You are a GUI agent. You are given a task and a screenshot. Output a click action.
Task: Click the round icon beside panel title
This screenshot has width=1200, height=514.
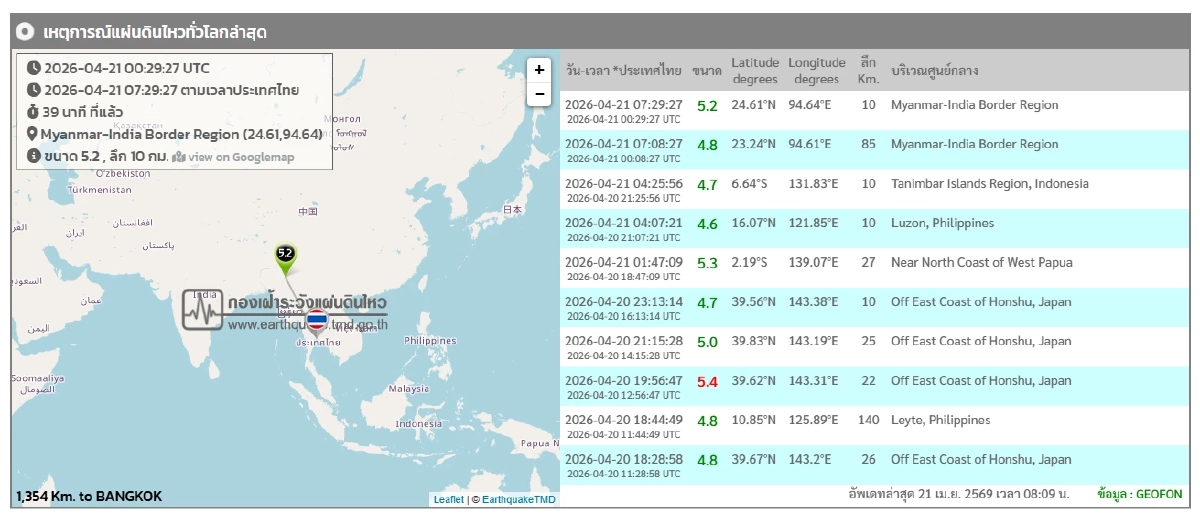pyautogui.click(x=28, y=32)
